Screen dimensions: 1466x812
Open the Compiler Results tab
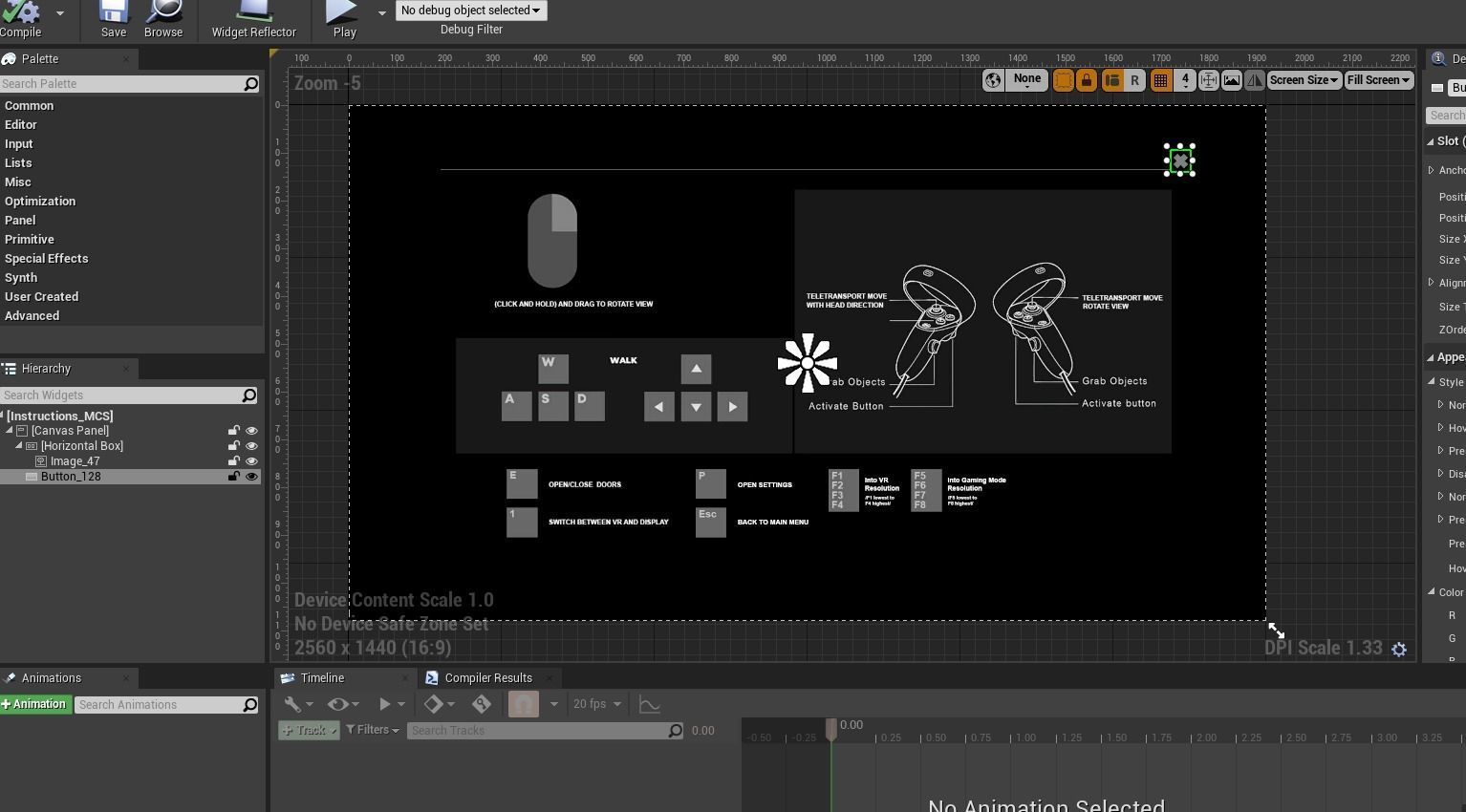pyautogui.click(x=488, y=678)
